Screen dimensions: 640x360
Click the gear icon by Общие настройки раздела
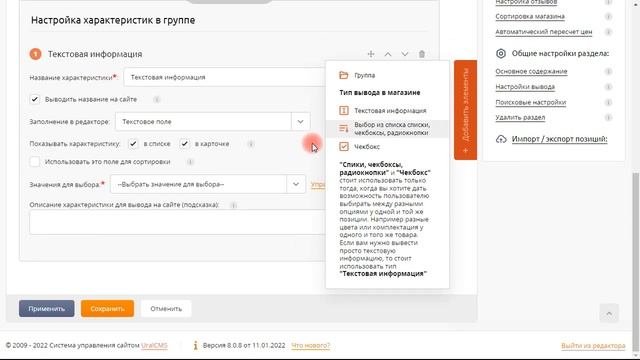(x=501, y=53)
